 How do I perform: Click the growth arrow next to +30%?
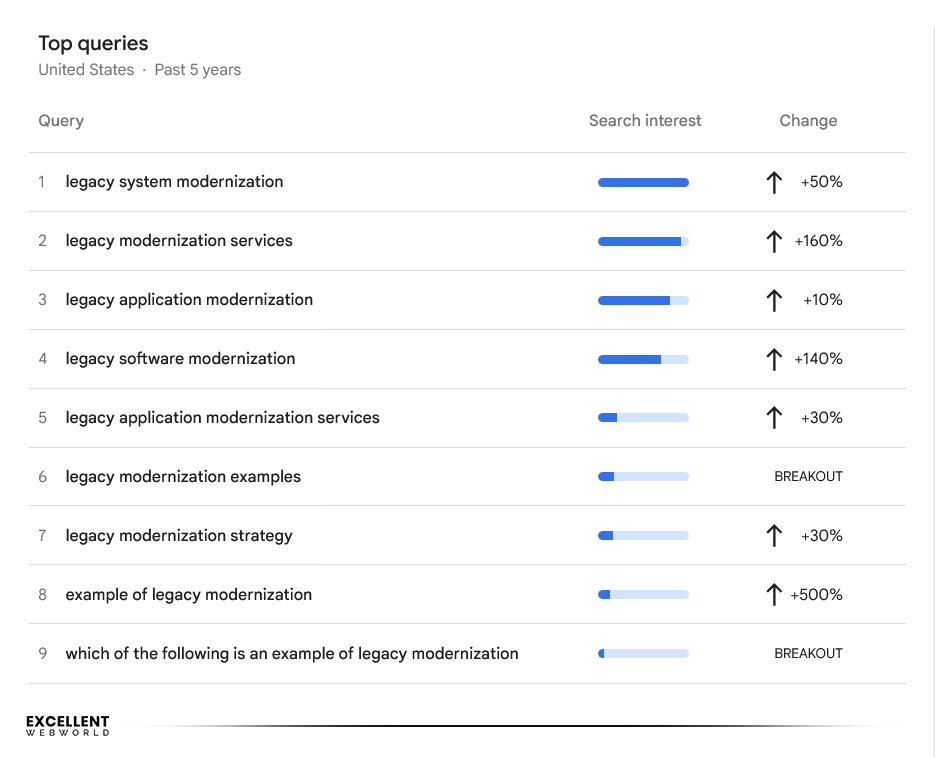(x=774, y=418)
